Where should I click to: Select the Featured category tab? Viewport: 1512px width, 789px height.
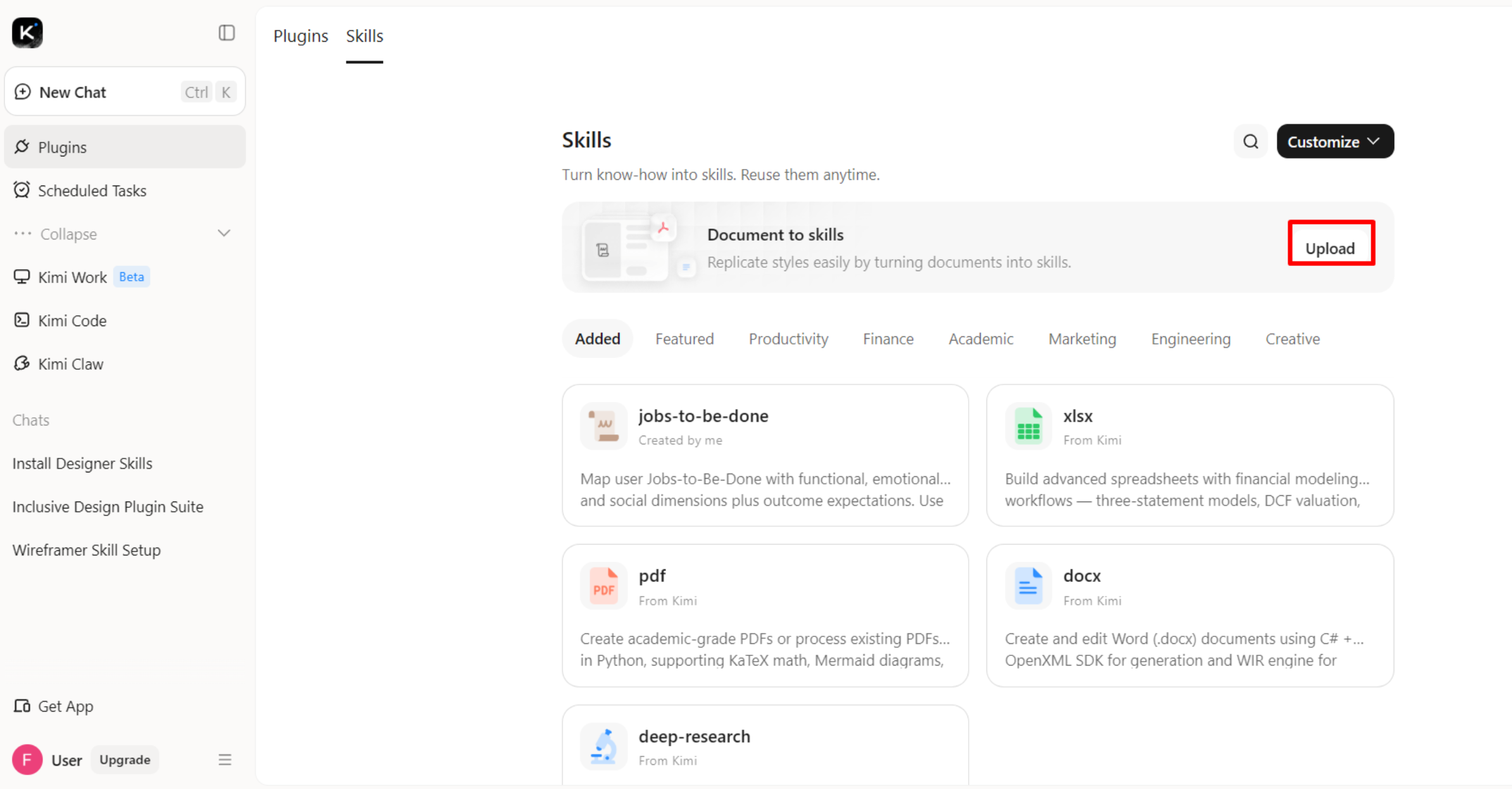click(684, 339)
